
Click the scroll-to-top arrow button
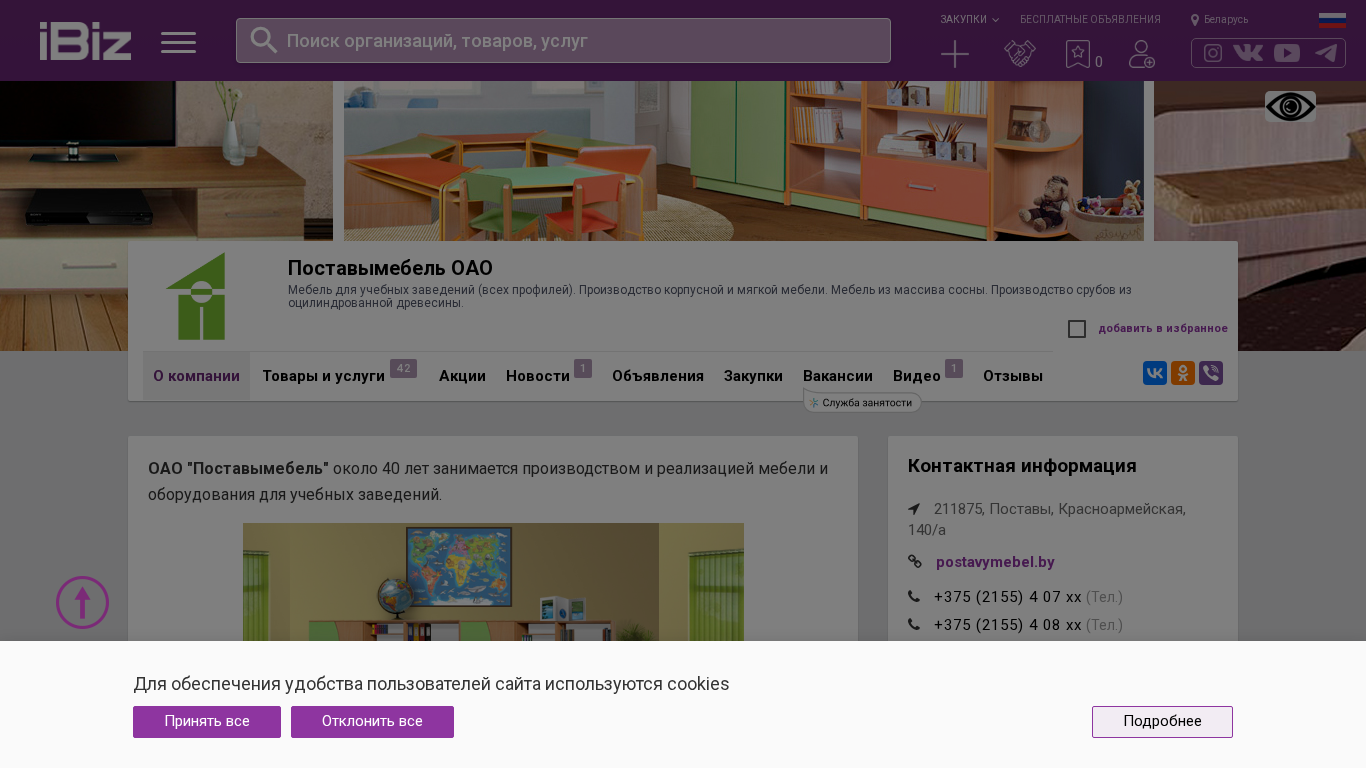click(82, 602)
